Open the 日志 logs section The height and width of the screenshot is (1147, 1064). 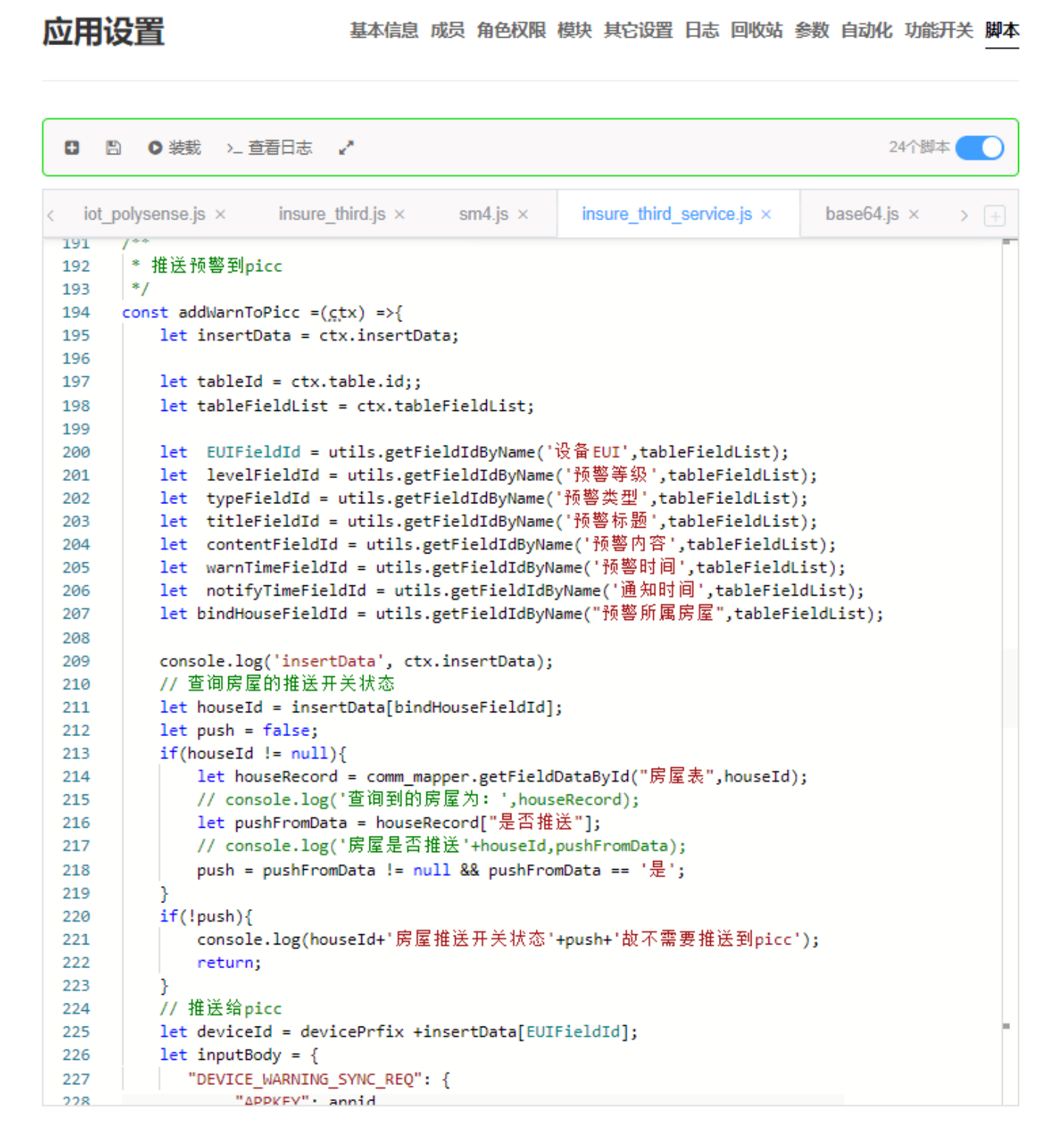click(x=702, y=30)
